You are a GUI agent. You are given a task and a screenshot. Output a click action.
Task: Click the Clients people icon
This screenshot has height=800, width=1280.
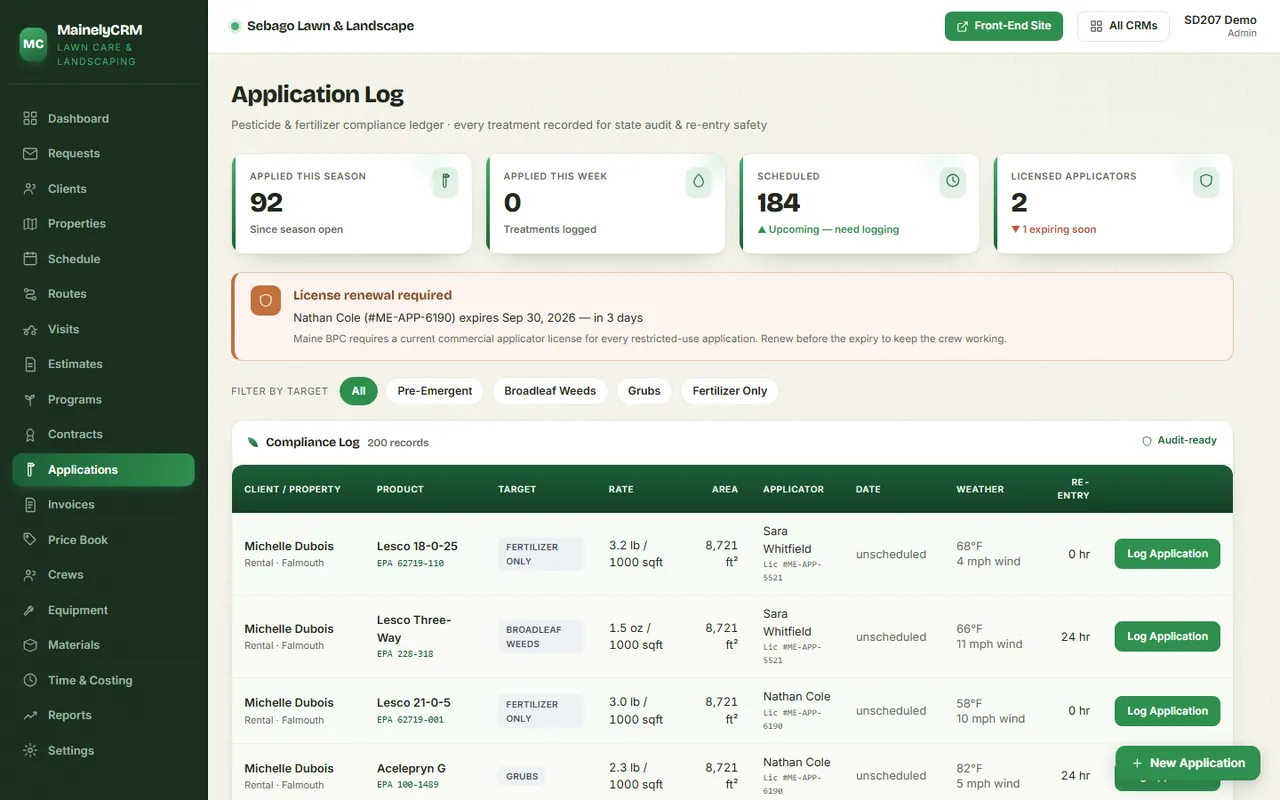click(30, 188)
